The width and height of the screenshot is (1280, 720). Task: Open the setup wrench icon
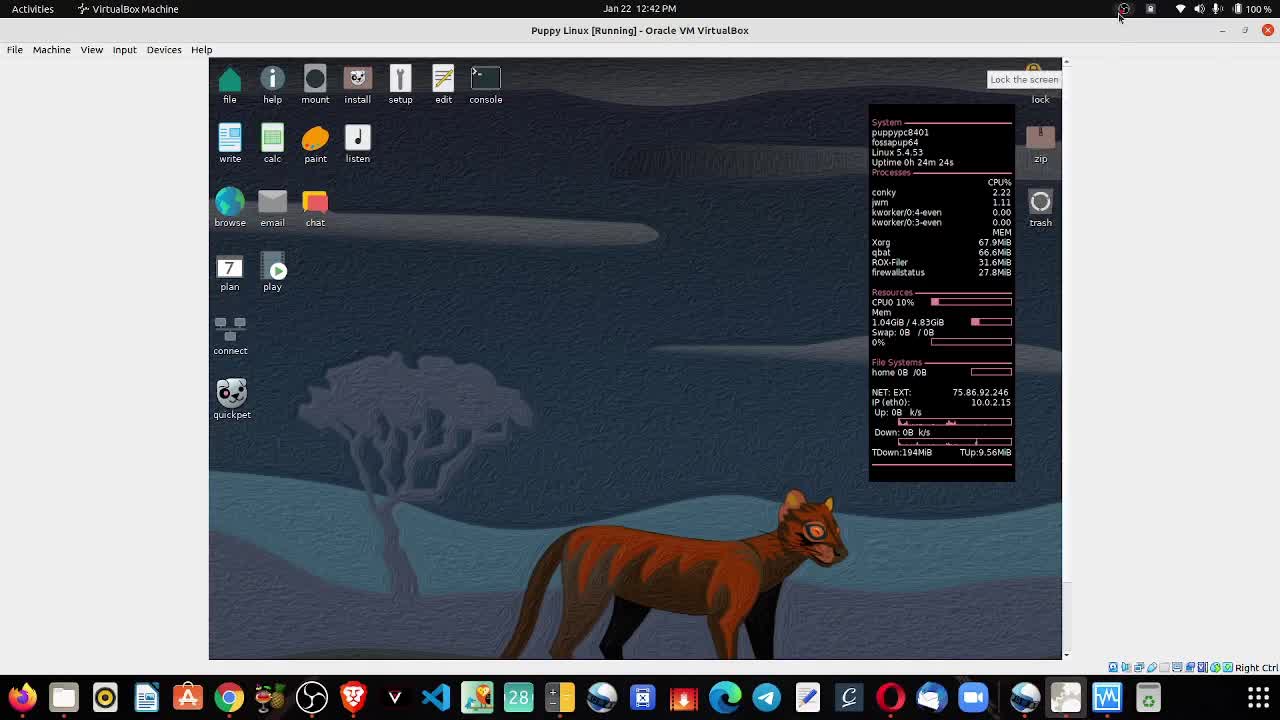point(400,85)
